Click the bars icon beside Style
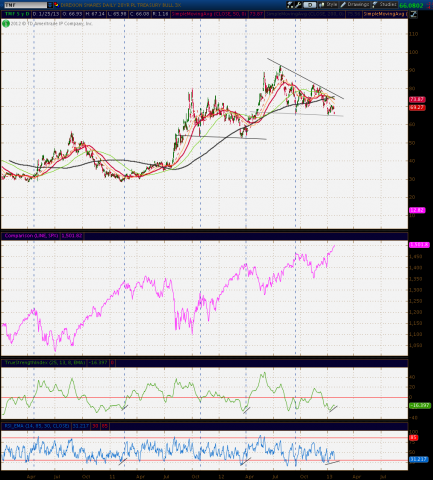This screenshot has height=480, width=433. point(322,5)
